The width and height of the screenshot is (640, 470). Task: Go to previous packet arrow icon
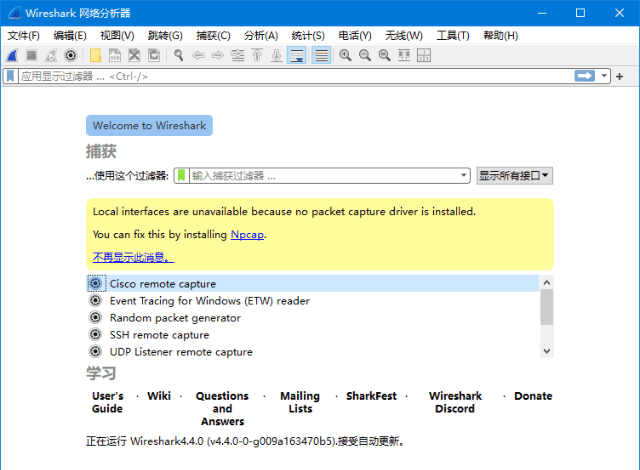point(198,55)
